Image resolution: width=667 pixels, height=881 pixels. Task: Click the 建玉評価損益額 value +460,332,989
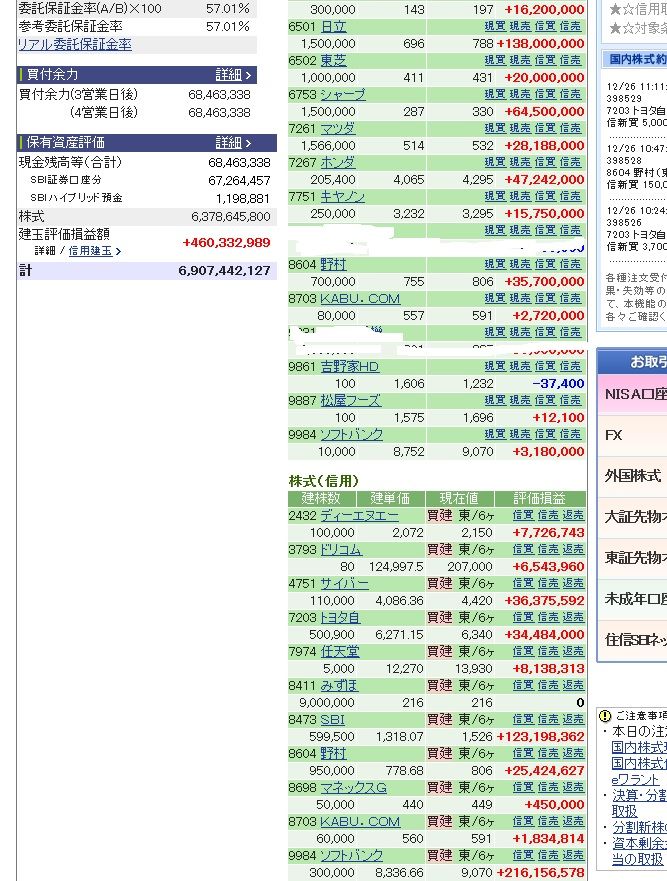point(226,243)
